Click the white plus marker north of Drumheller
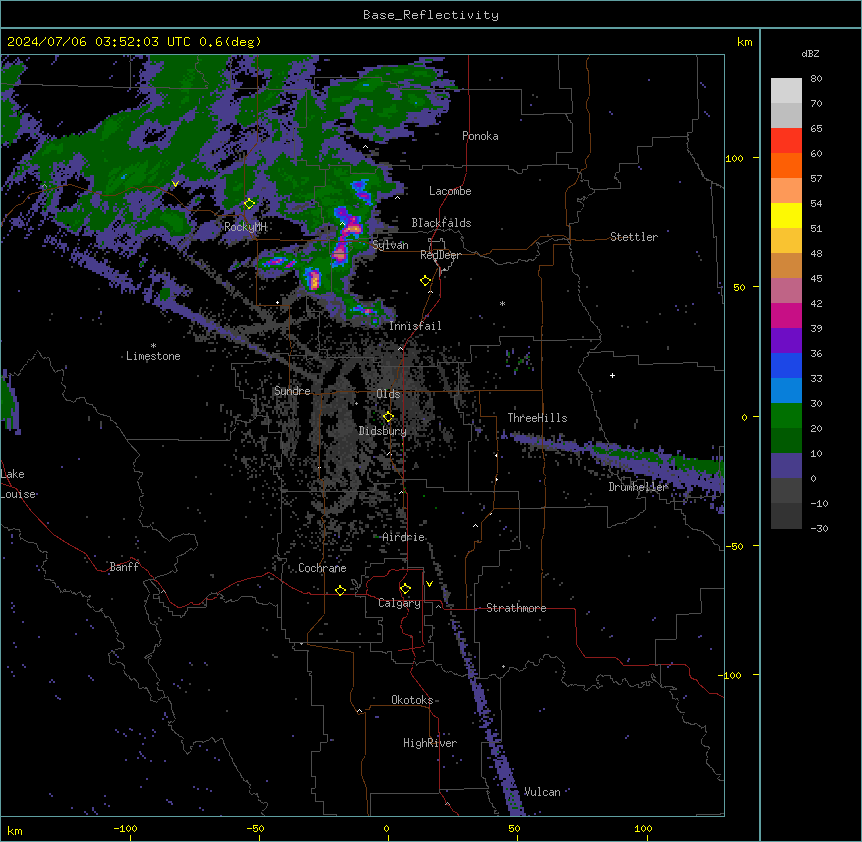Screen dimensions: 862x842 pyautogui.click(x=612, y=375)
